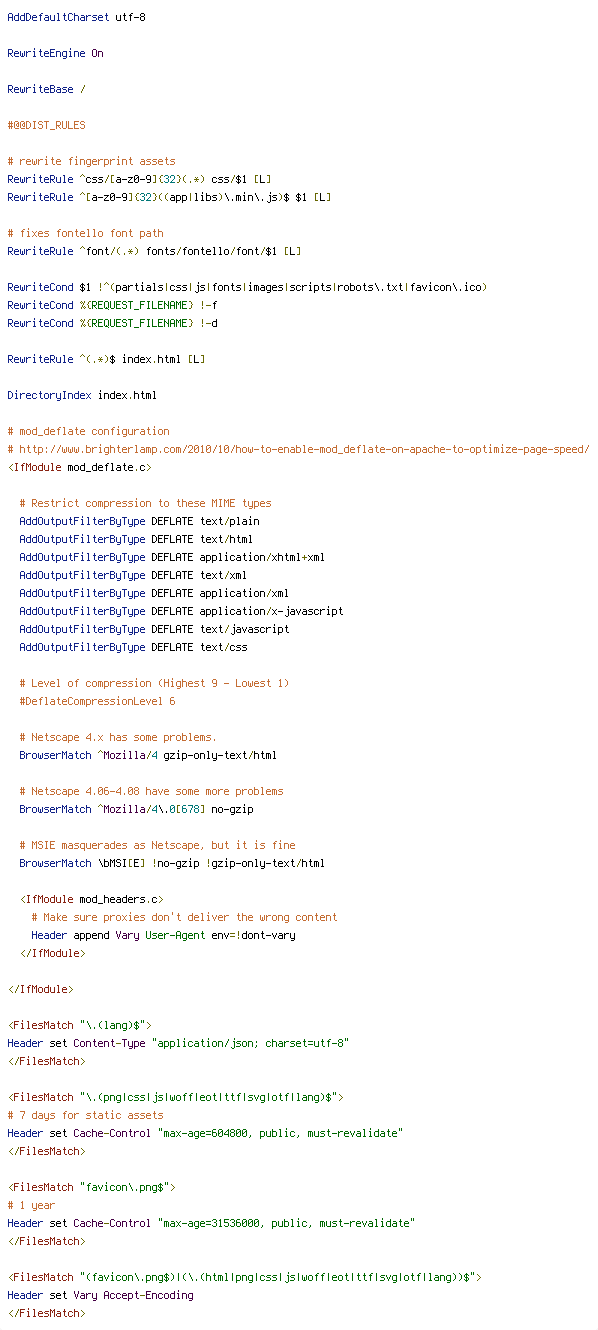Click the DEFLATE text/css filter line
Viewport: 598px width, 1330px height.
click(x=133, y=647)
